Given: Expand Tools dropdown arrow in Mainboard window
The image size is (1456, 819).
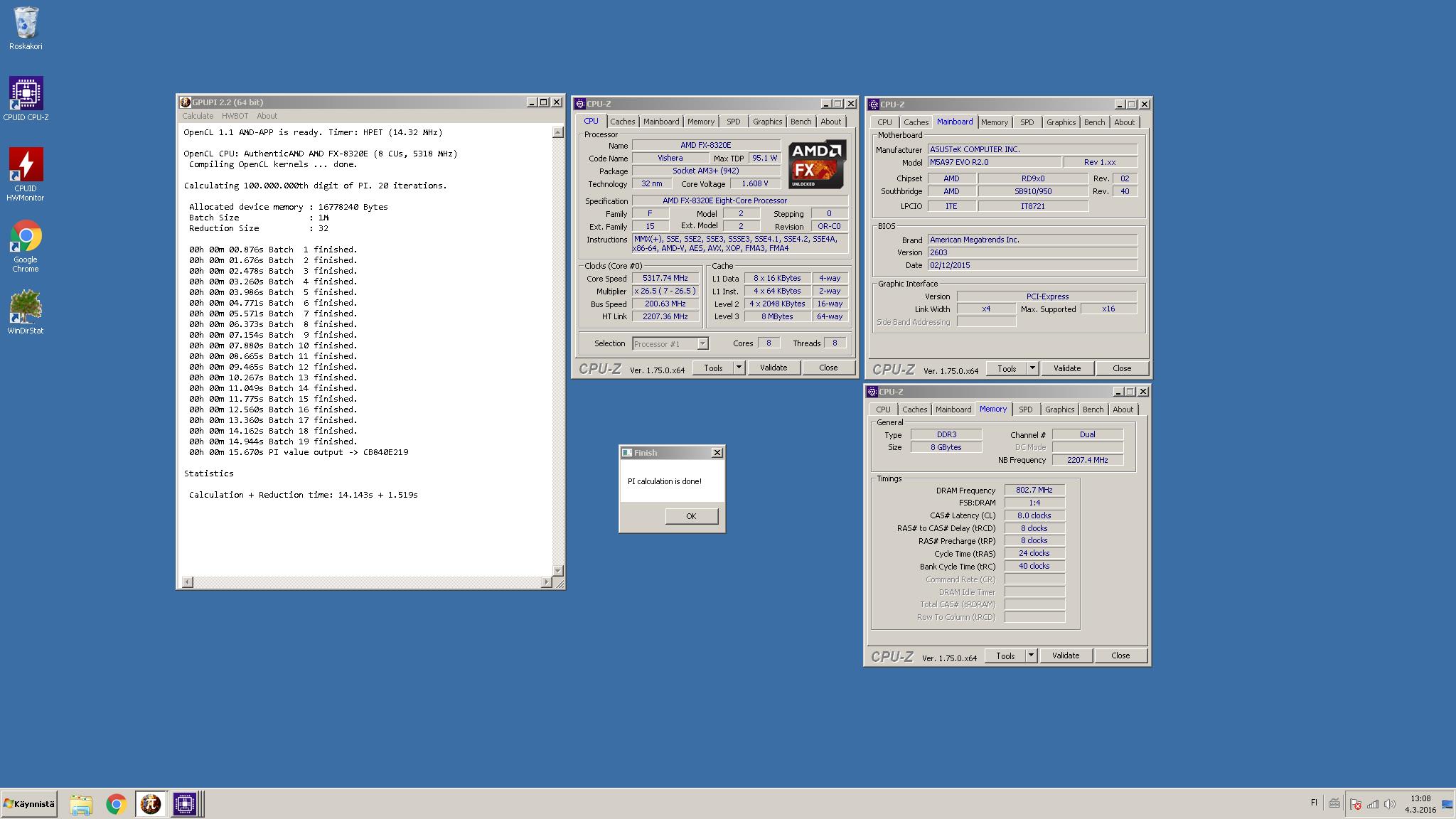Looking at the screenshot, I should coord(1032,368).
